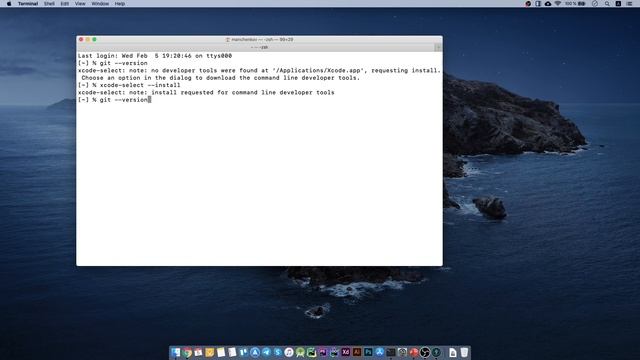Open the Shell menu

49,4
